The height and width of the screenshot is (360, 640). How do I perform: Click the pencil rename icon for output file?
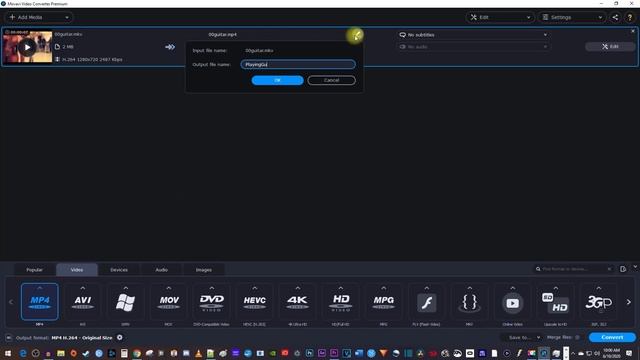tap(356, 35)
